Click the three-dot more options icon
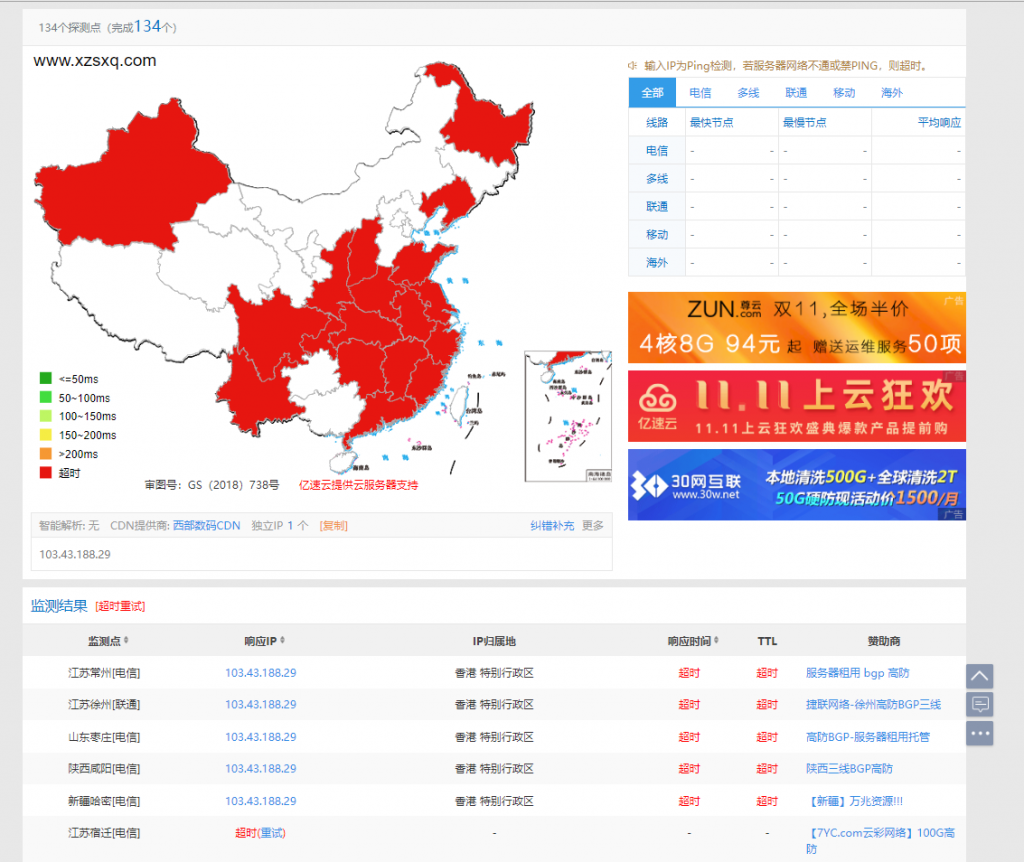The width and height of the screenshot is (1024, 862). tap(979, 734)
